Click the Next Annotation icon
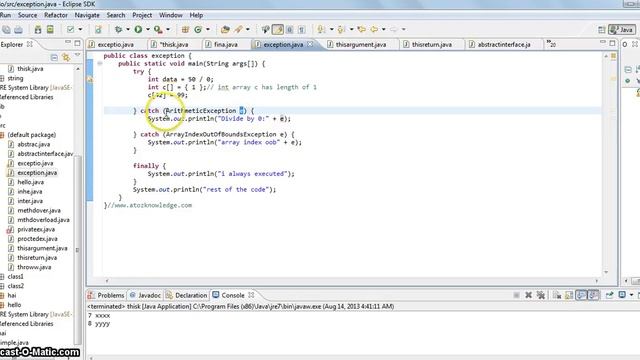Viewport: 640px width, 360px height. click(x=321, y=29)
